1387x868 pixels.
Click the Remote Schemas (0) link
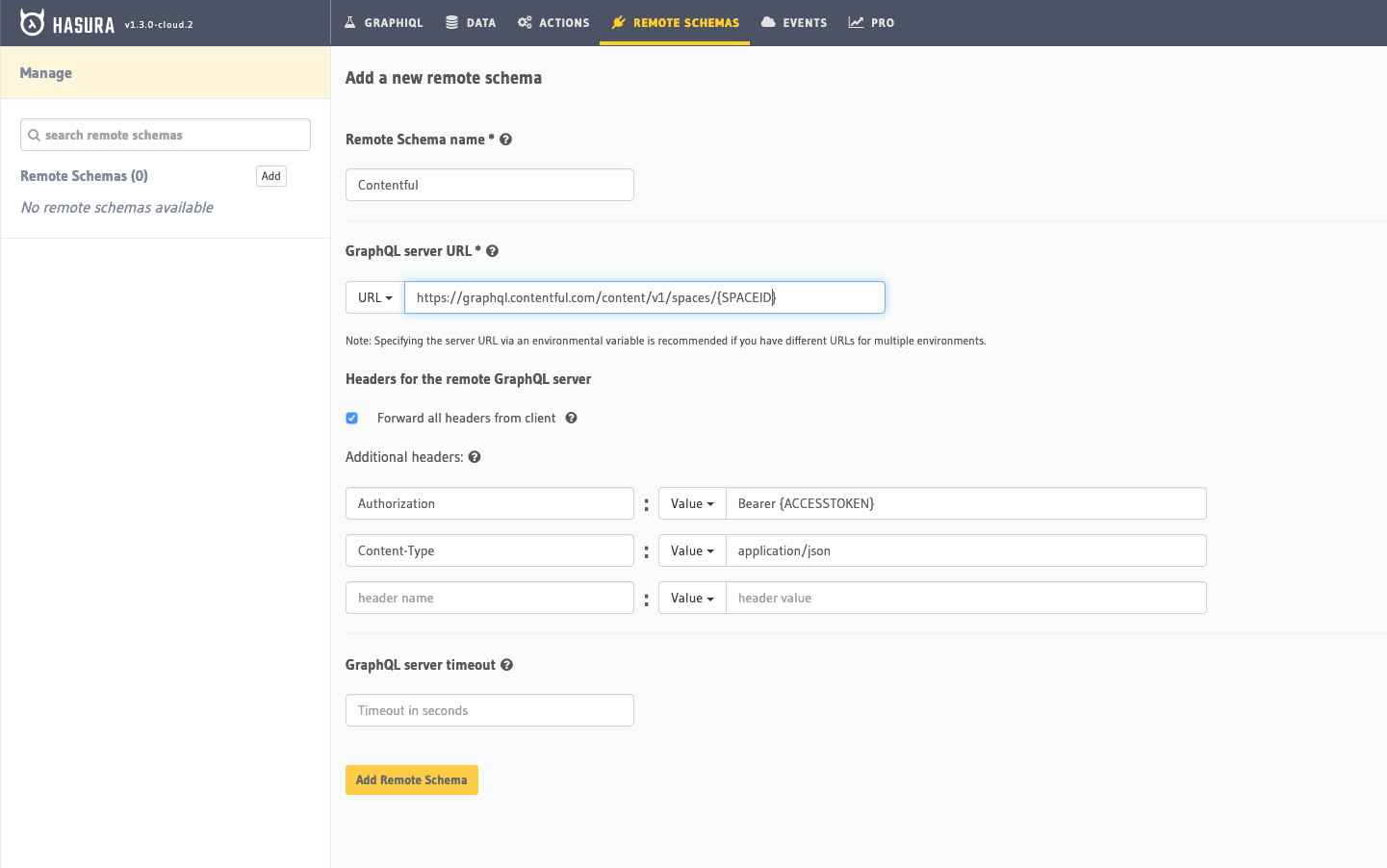(84, 176)
